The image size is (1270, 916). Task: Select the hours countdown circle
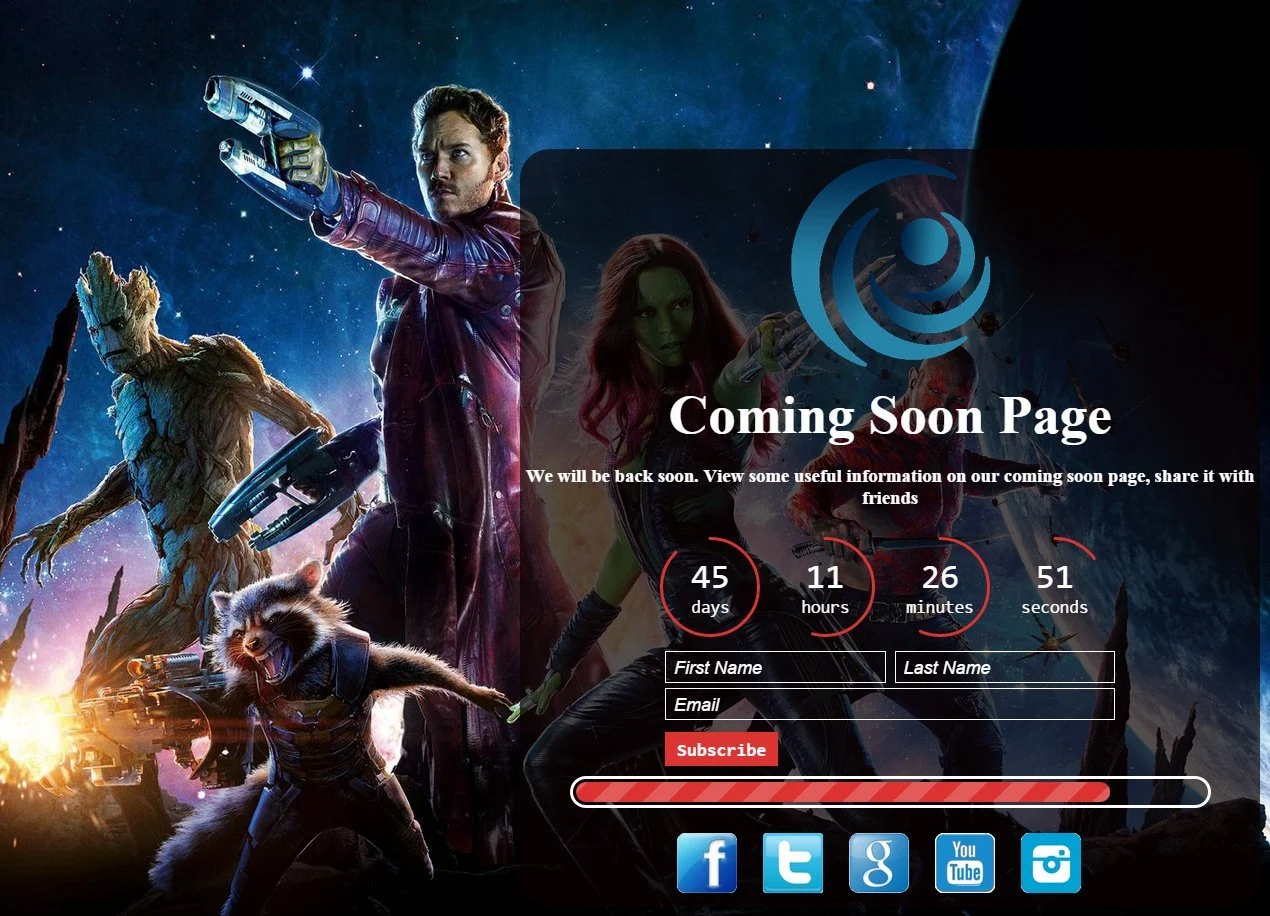point(825,587)
